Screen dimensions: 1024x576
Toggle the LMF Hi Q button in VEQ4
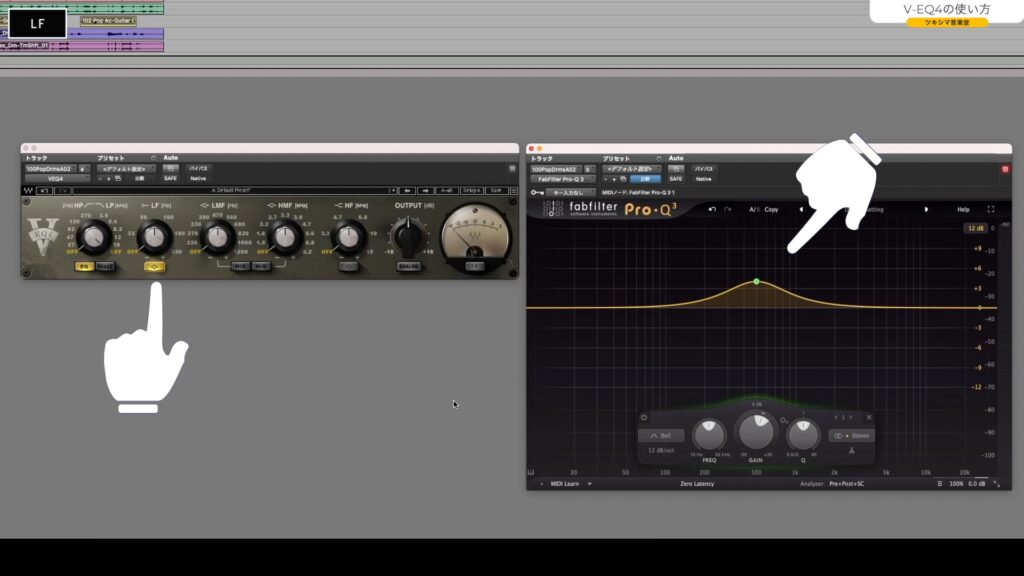pos(240,266)
